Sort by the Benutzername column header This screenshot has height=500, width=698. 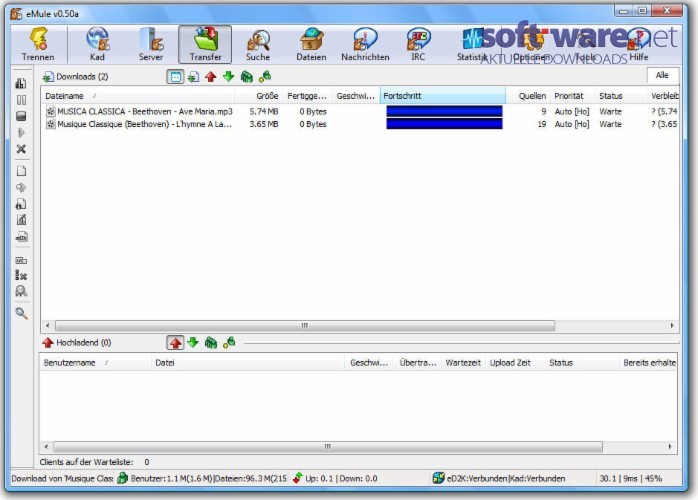tap(95, 362)
